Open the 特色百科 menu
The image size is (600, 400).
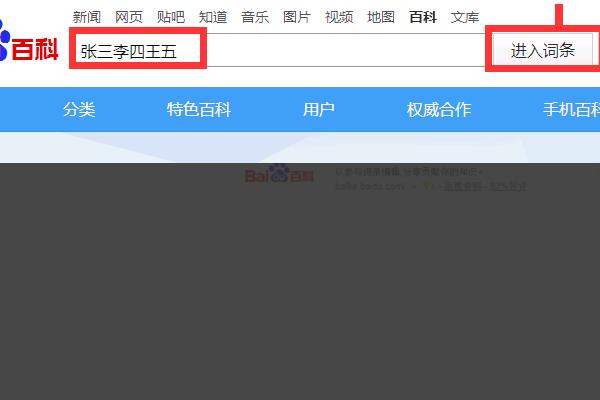(199, 109)
